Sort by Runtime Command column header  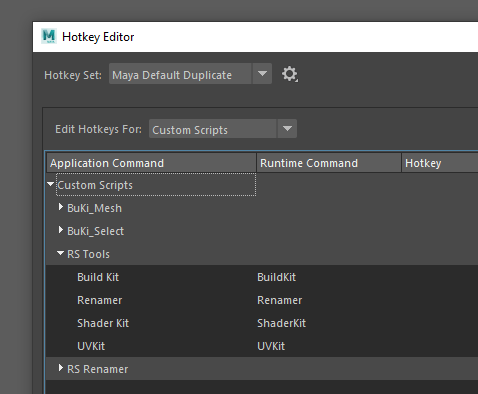click(329, 163)
